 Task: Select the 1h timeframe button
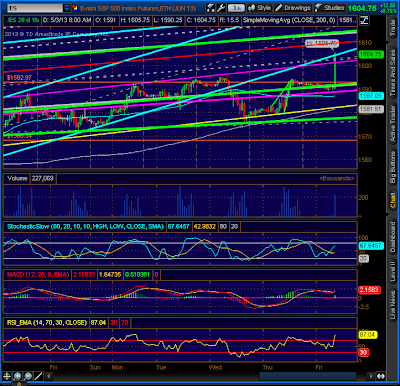coord(236,8)
